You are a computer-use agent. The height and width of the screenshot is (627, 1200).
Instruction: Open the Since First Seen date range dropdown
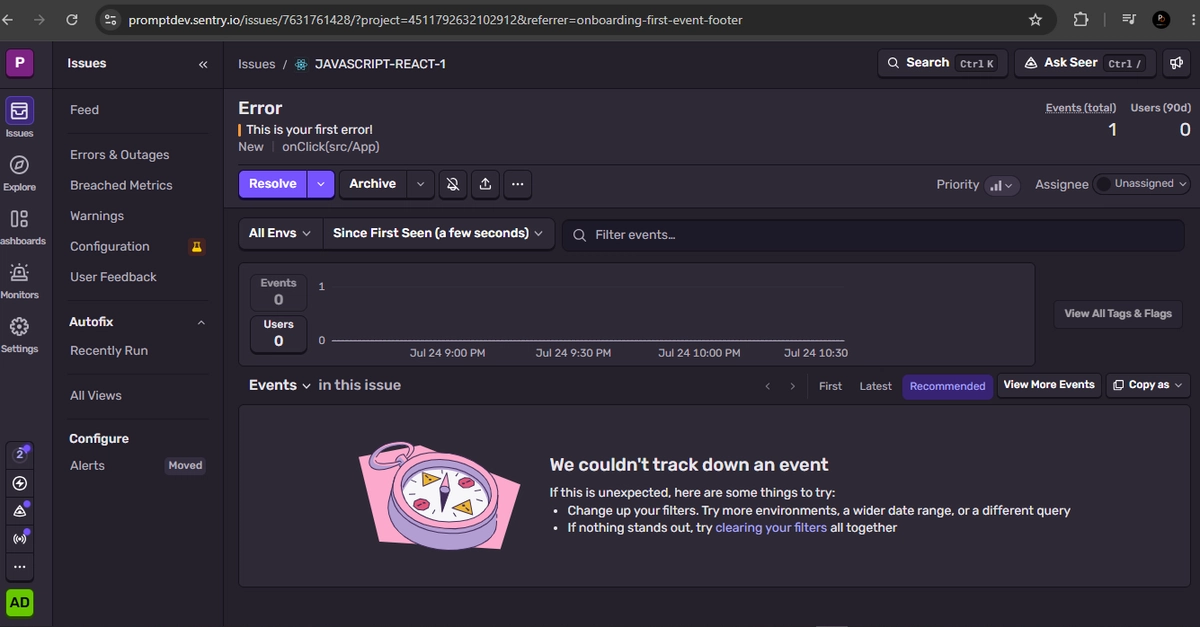[439, 233]
